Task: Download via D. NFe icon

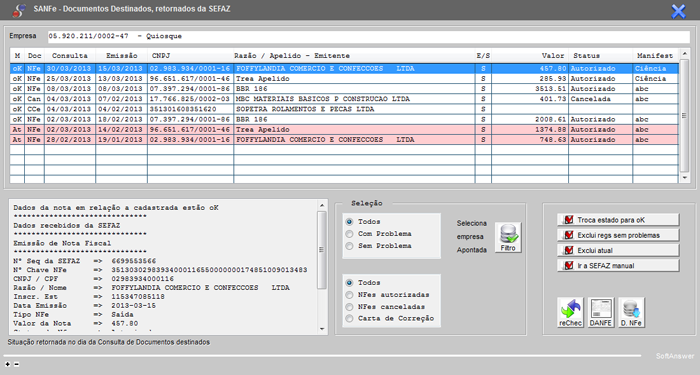Action: click(x=631, y=312)
